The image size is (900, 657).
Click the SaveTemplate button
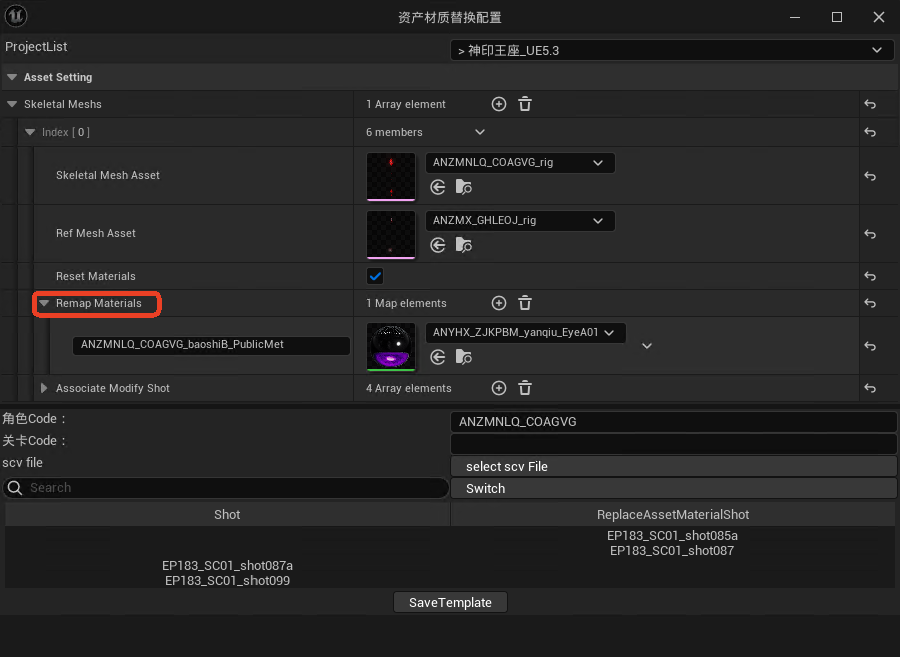click(450, 602)
